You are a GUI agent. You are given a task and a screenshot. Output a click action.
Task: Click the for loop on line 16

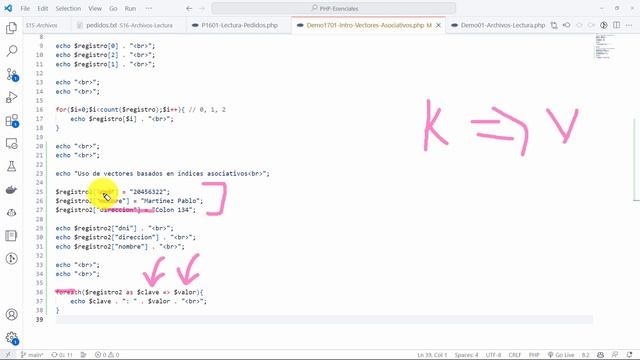point(140,109)
